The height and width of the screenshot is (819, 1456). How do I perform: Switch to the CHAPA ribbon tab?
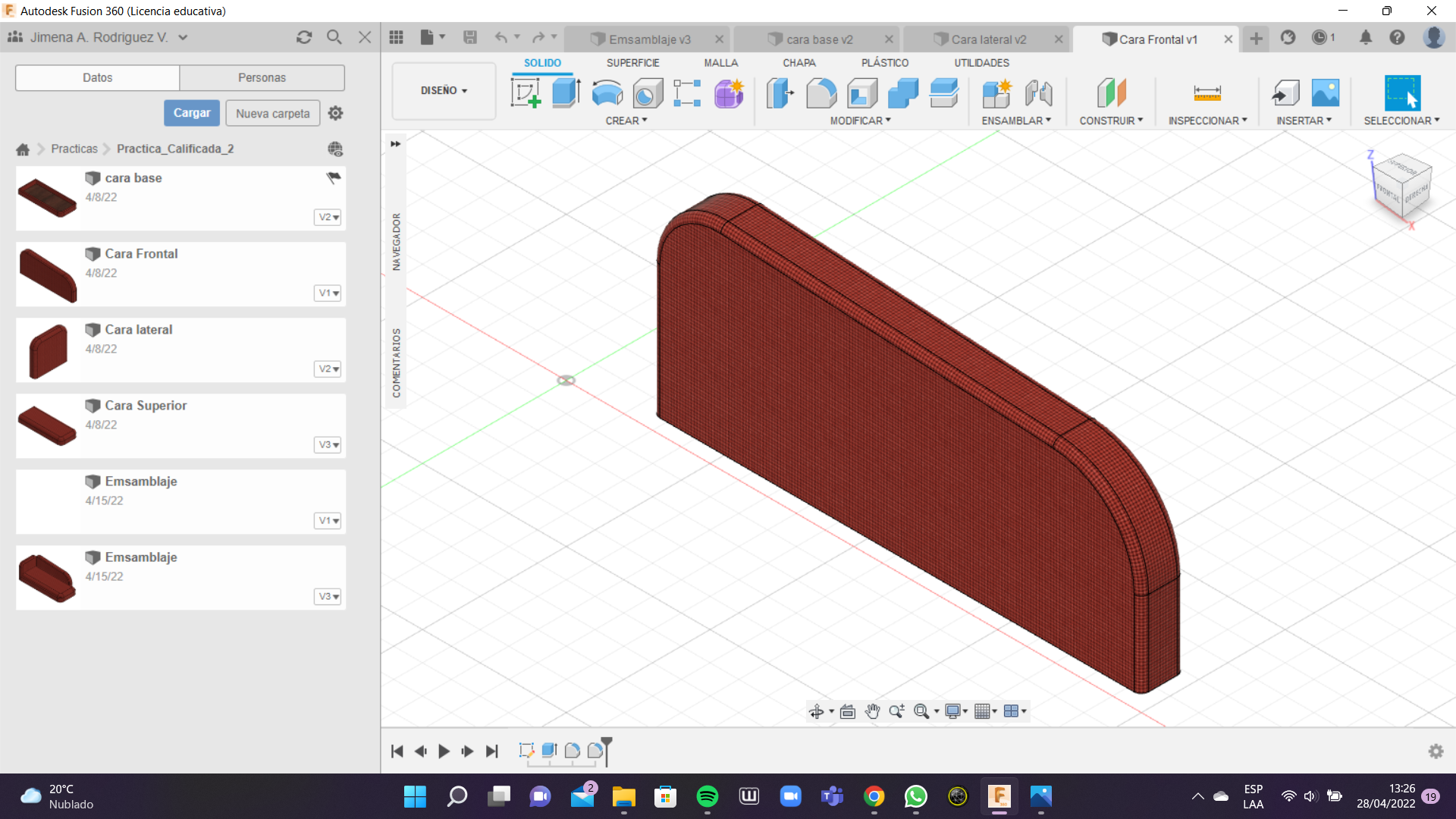tap(799, 63)
